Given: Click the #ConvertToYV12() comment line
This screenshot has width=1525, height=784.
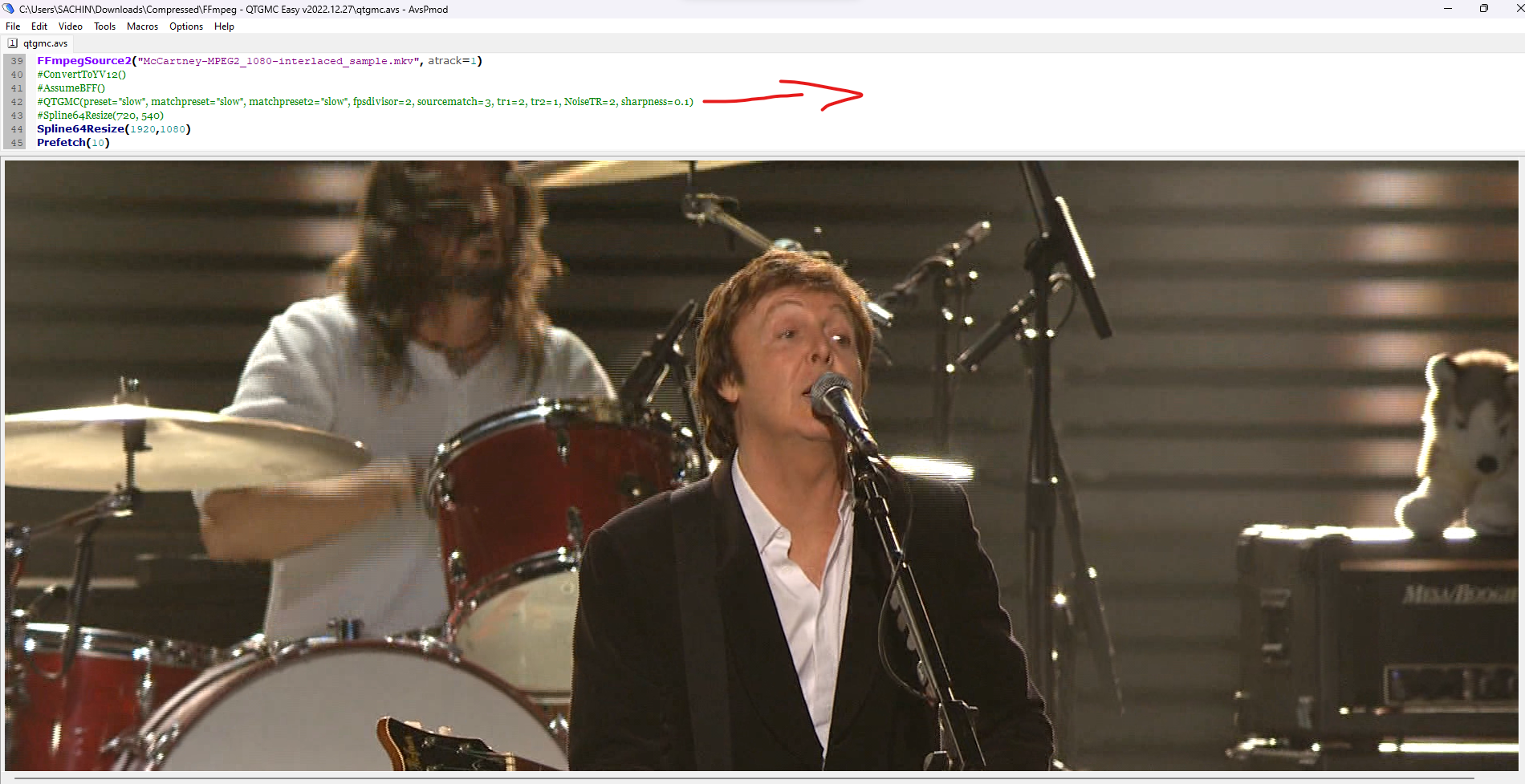Looking at the screenshot, I should click(81, 75).
